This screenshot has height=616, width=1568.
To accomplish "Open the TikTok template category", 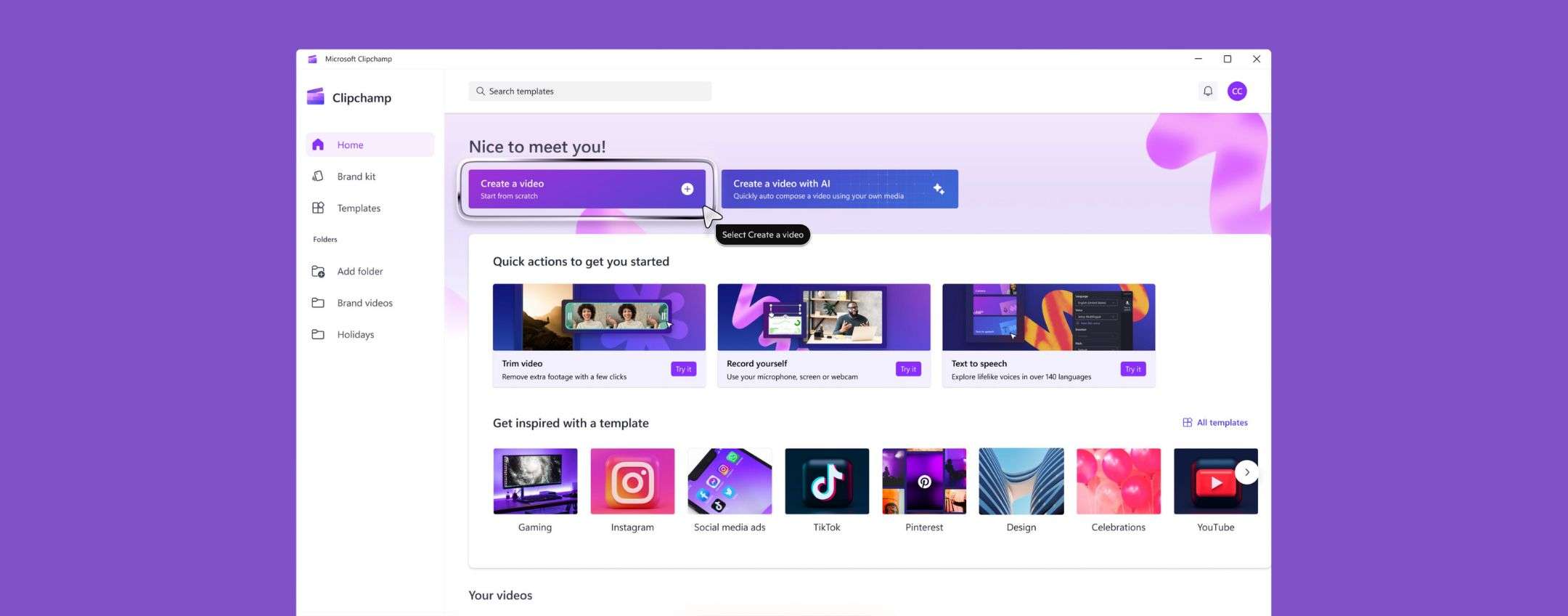I will 826,481.
